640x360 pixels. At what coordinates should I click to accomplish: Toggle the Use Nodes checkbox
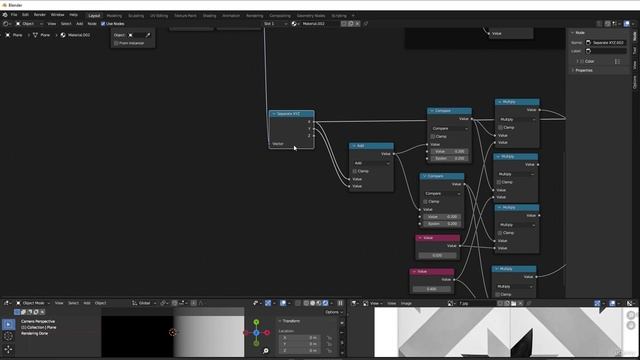(x=103, y=24)
